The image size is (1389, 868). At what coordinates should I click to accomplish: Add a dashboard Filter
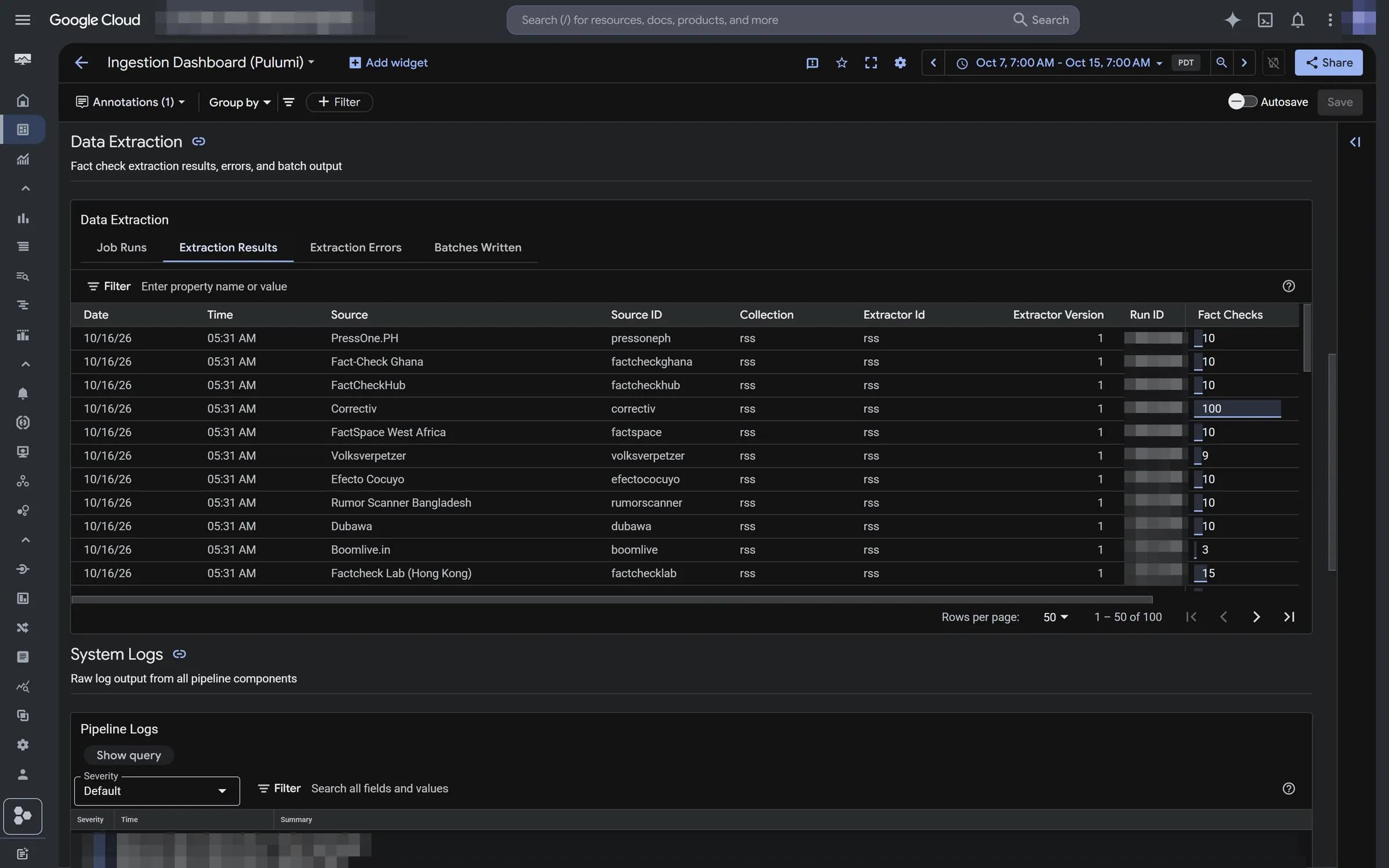tap(339, 102)
